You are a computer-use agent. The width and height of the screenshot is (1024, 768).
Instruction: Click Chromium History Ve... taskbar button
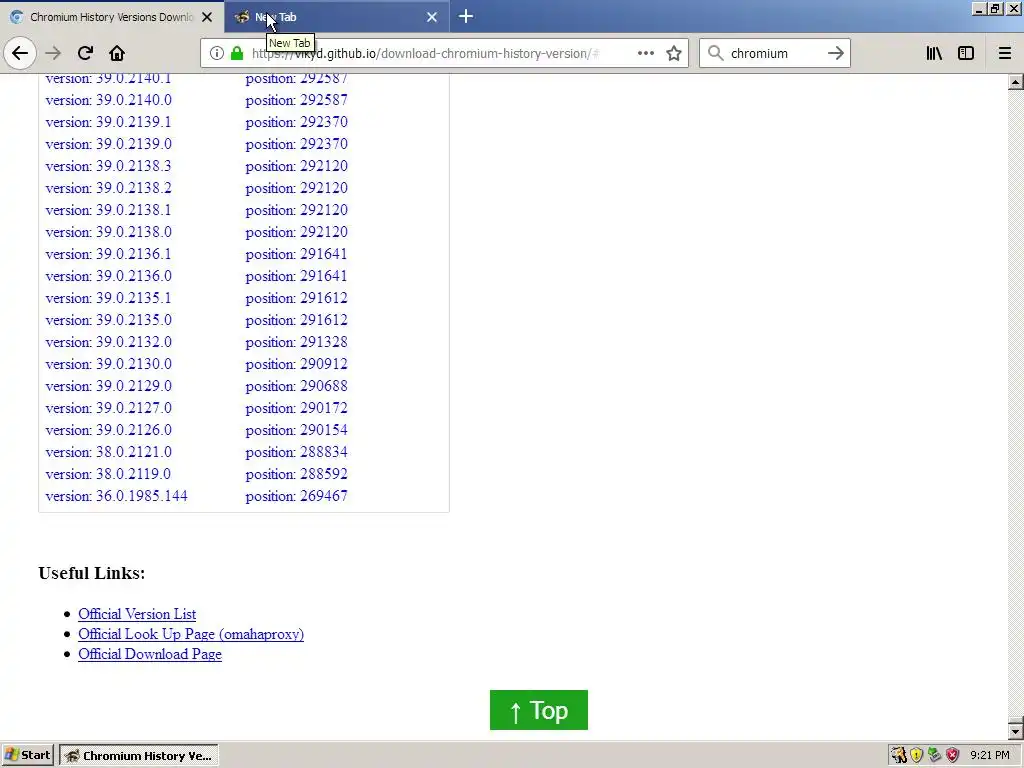pyautogui.click(x=138, y=756)
